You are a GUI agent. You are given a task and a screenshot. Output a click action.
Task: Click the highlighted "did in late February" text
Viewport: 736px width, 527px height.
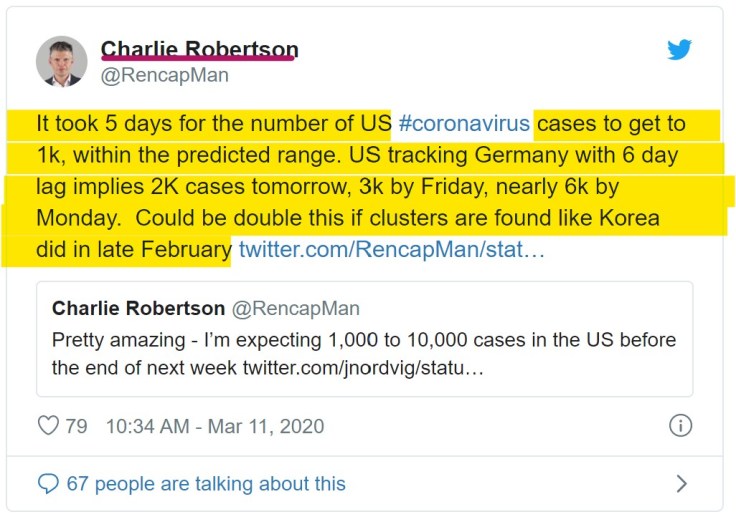[x=133, y=248]
